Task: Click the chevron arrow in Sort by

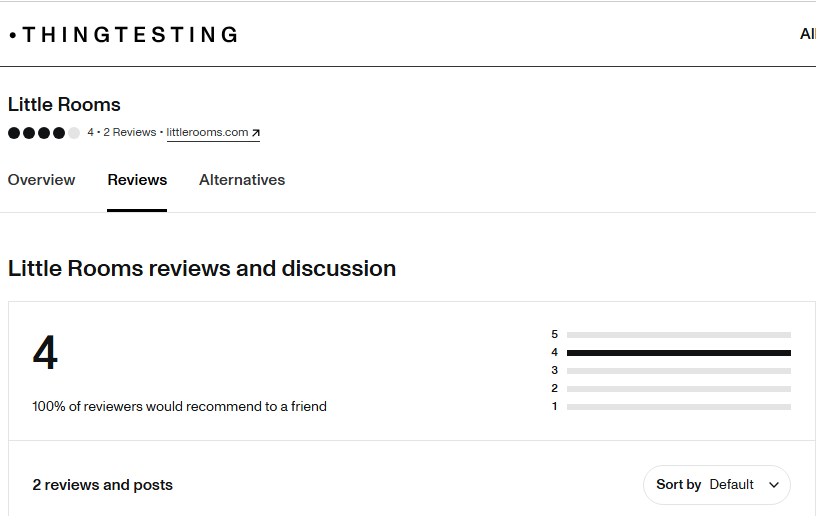Action: pos(774,485)
